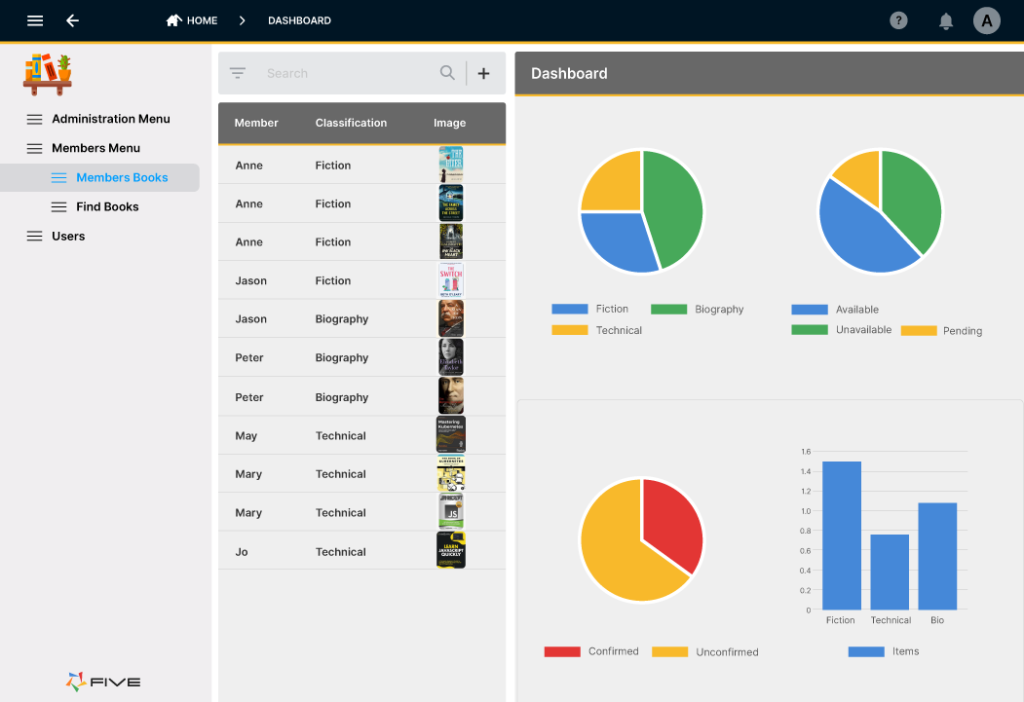Click the Confirmed red legend swatch
This screenshot has width=1024, height=702.
click(x=562, y=652)
